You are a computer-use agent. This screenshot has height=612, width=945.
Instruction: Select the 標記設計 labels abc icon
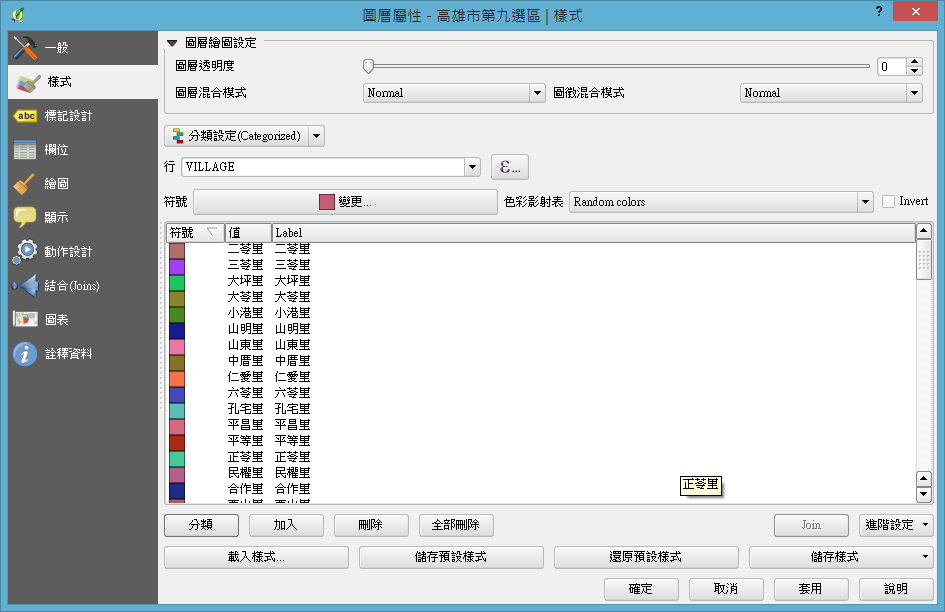coord(26,116)
